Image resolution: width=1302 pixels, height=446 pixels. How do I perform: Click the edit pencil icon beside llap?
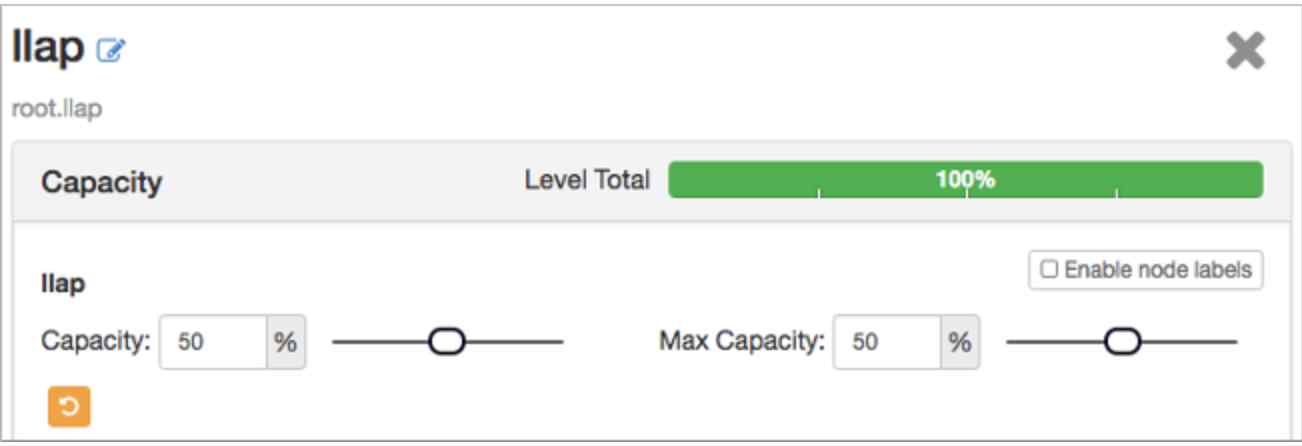coord(110,49)
